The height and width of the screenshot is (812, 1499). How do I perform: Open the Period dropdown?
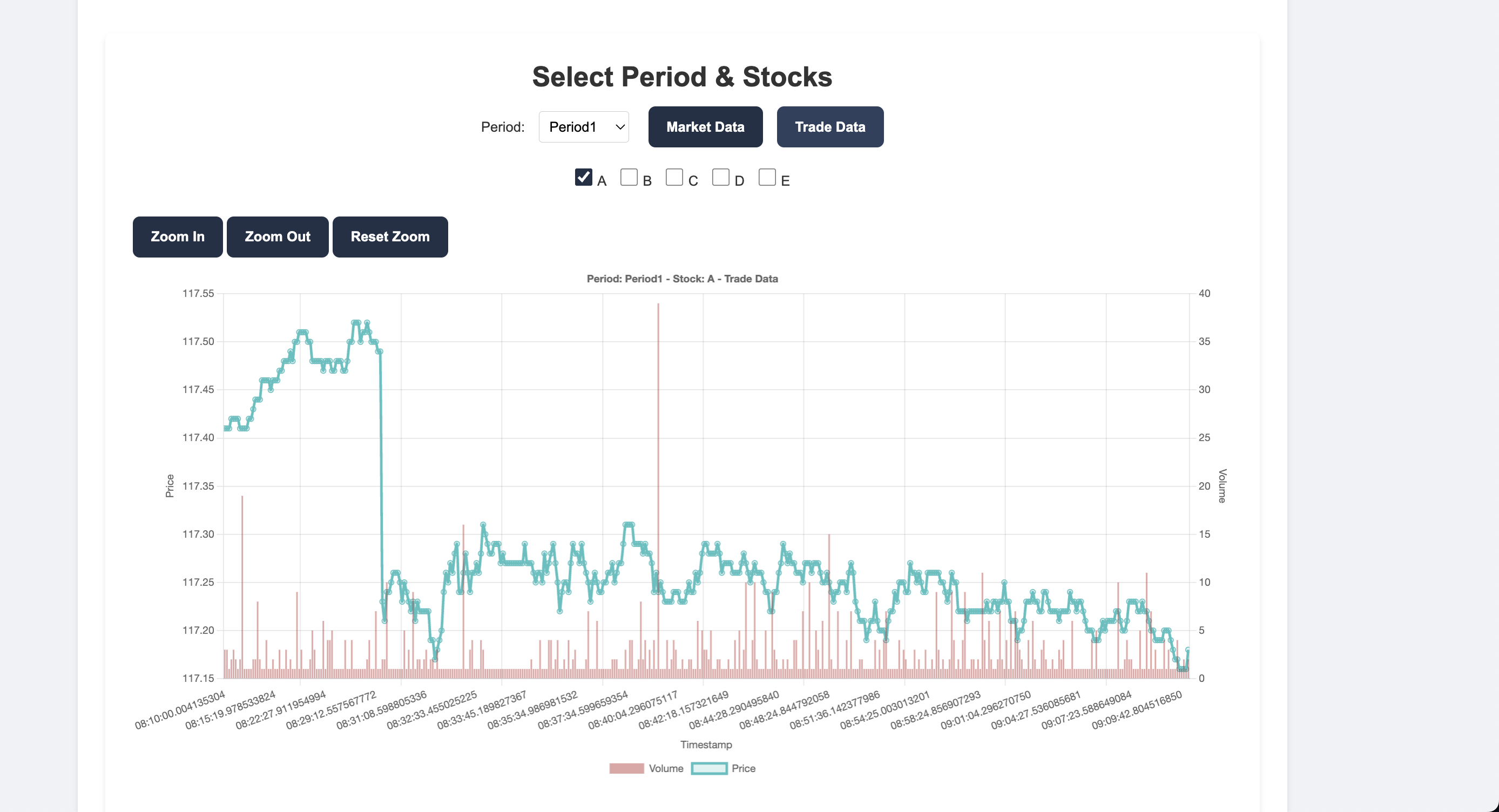point(583,127)
